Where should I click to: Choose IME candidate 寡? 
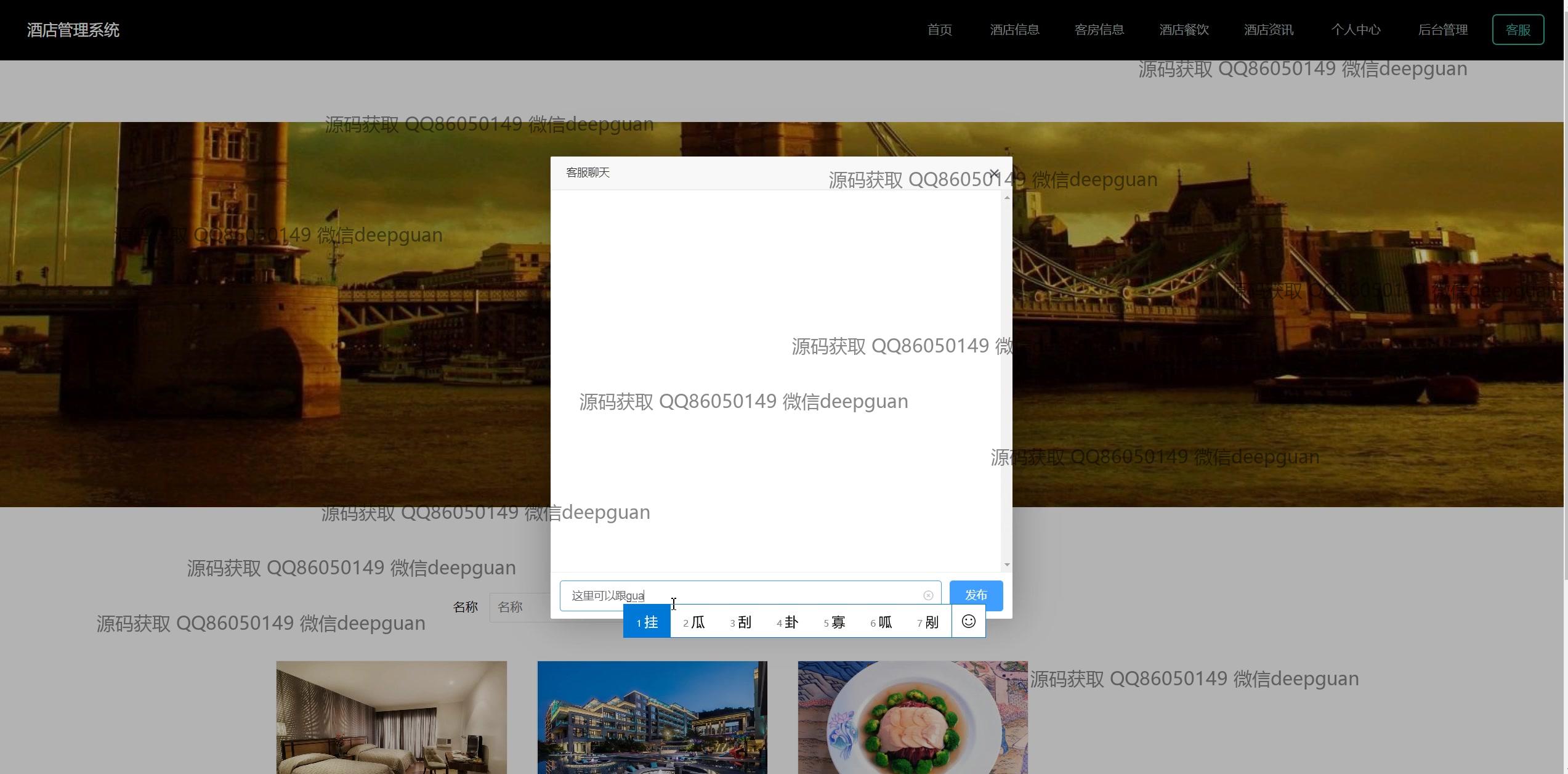(x=835, y=622)
